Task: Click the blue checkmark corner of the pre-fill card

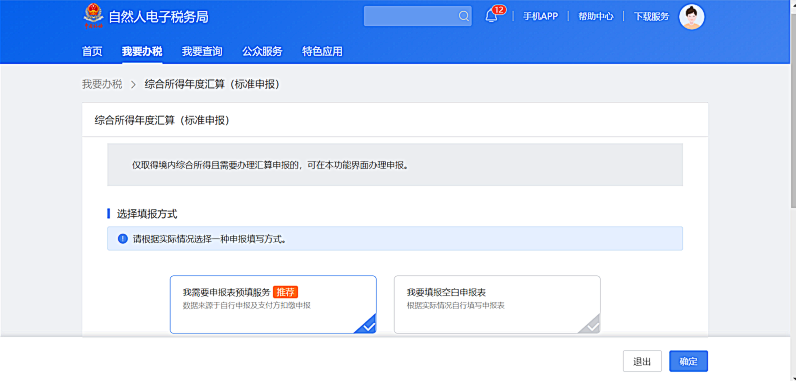Action: [368, 325]
